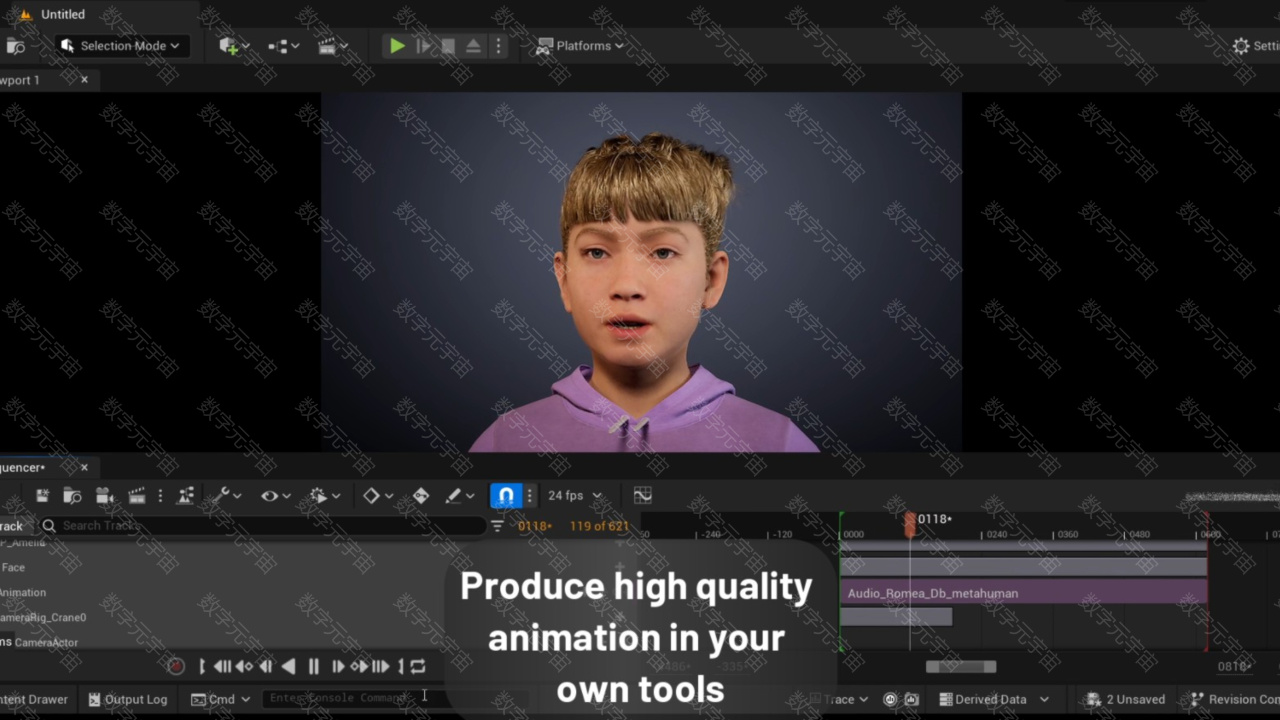Click the Sequencer hierarchy actions icon

[186, 496]
